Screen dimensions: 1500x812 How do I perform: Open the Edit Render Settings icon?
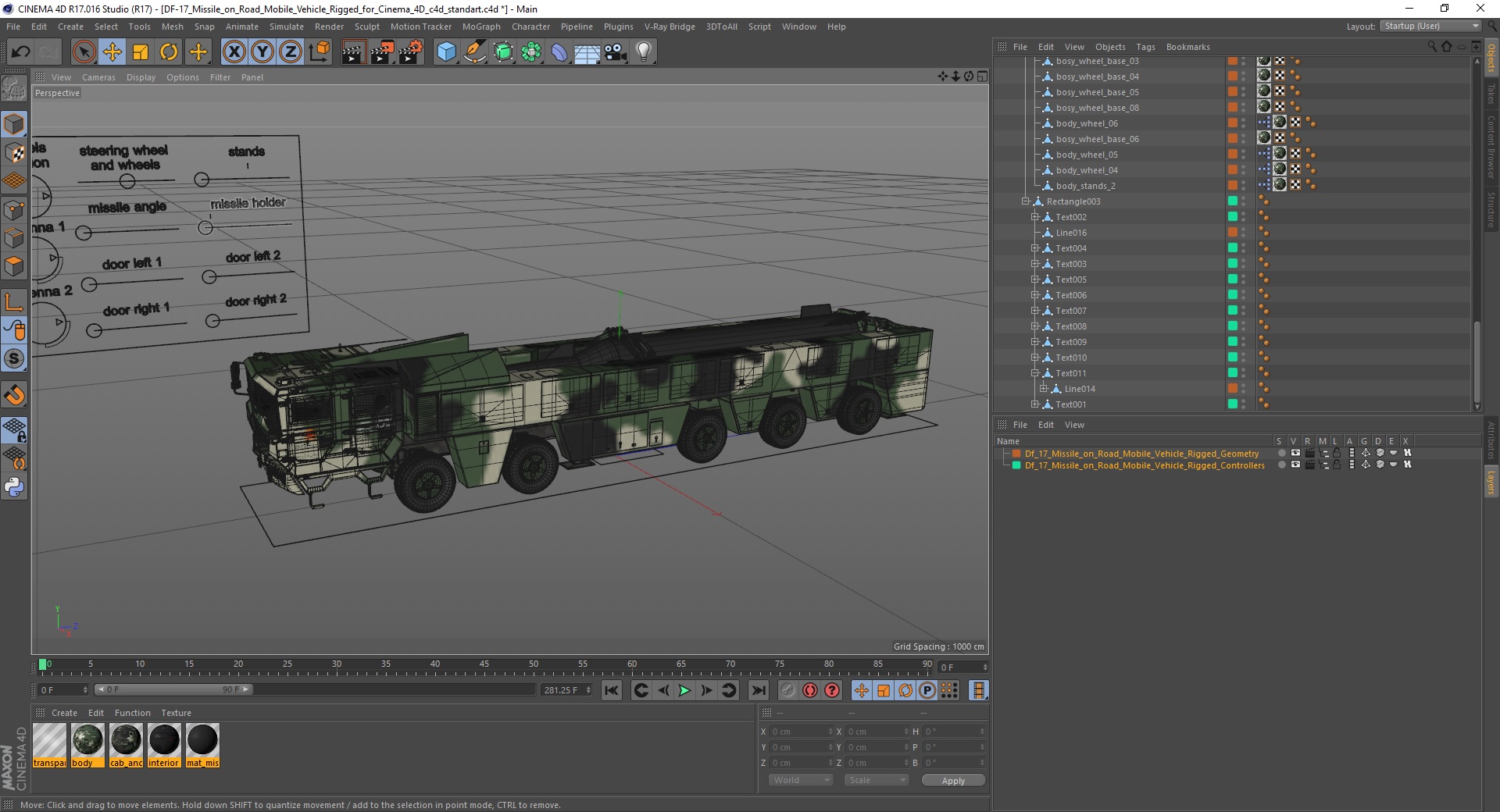pyautogui.click(x=411, y=52)
